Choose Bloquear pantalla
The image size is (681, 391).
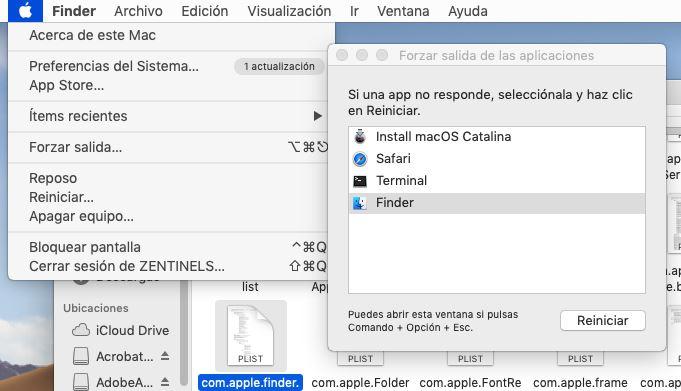pos(85,247)
